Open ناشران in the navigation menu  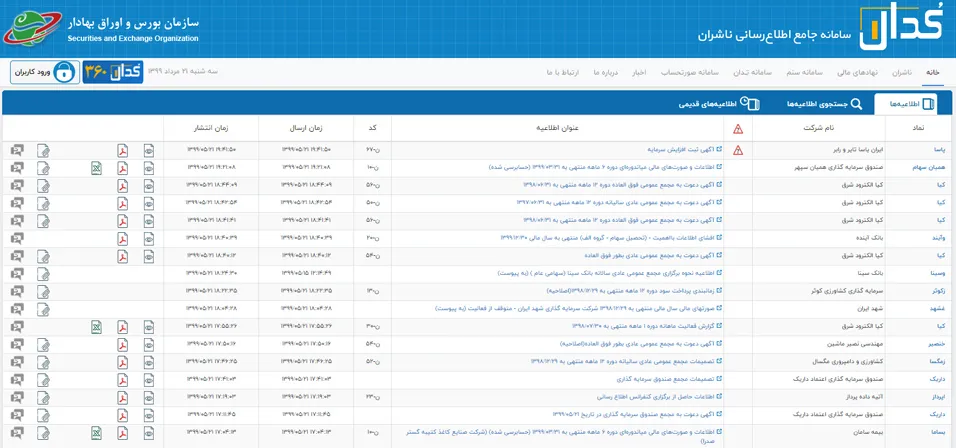click(x=901, y=72)
